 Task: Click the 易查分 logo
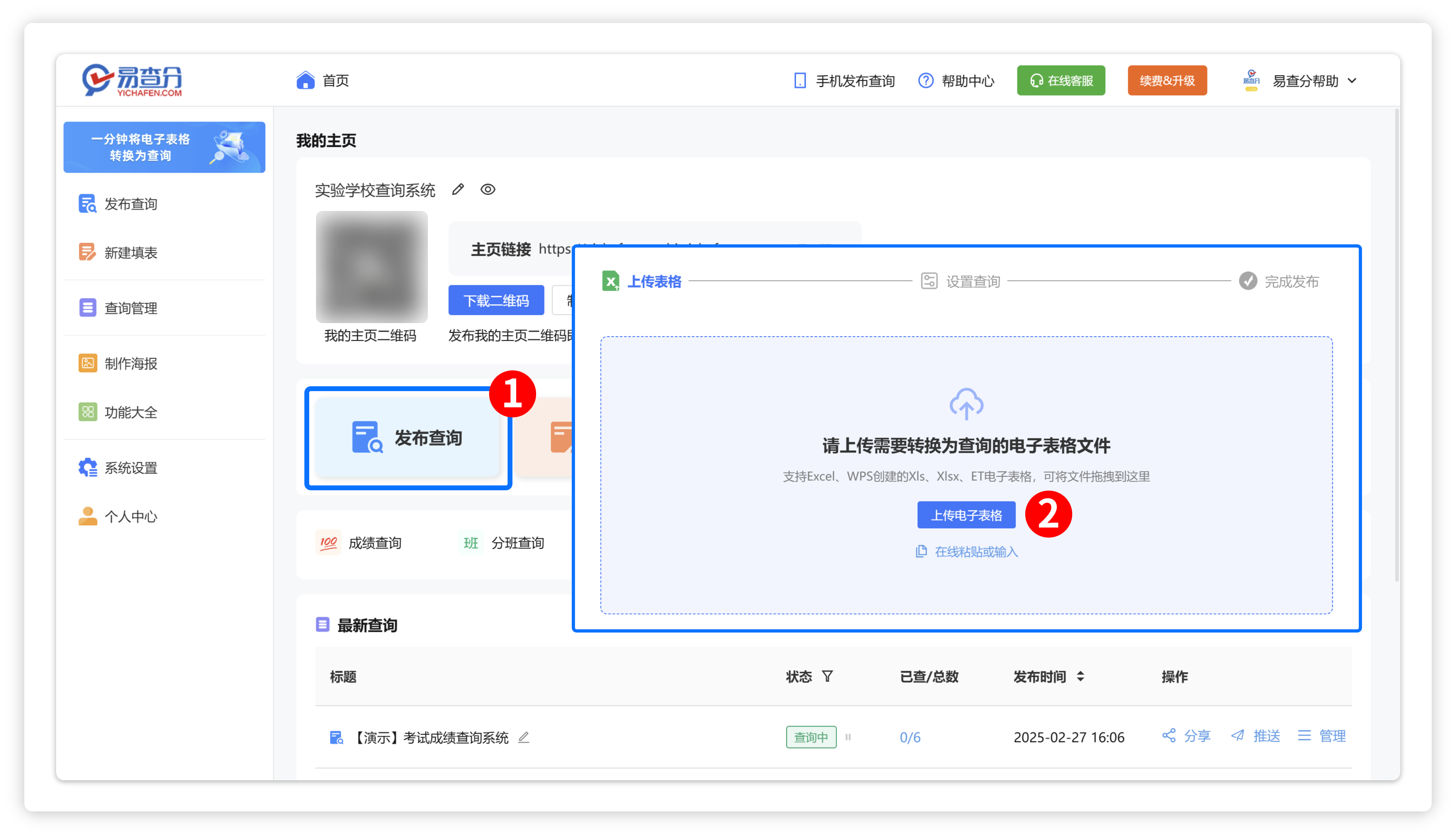(x=132, y=80)
